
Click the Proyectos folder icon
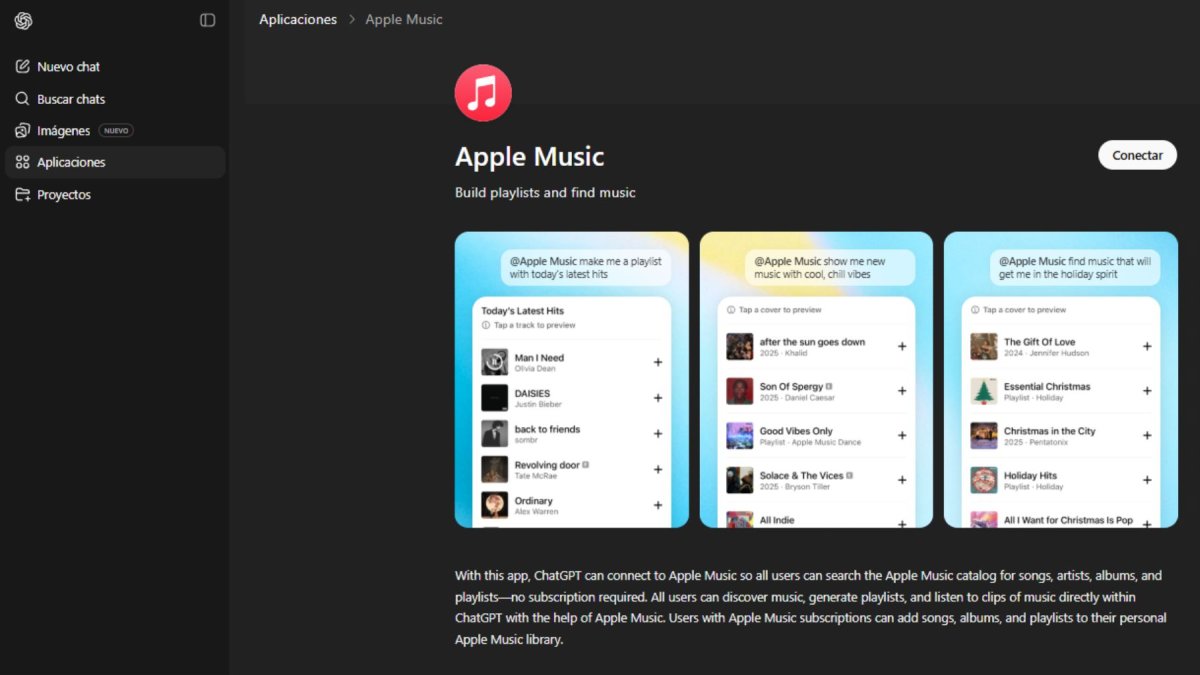[x=22, y=194]
